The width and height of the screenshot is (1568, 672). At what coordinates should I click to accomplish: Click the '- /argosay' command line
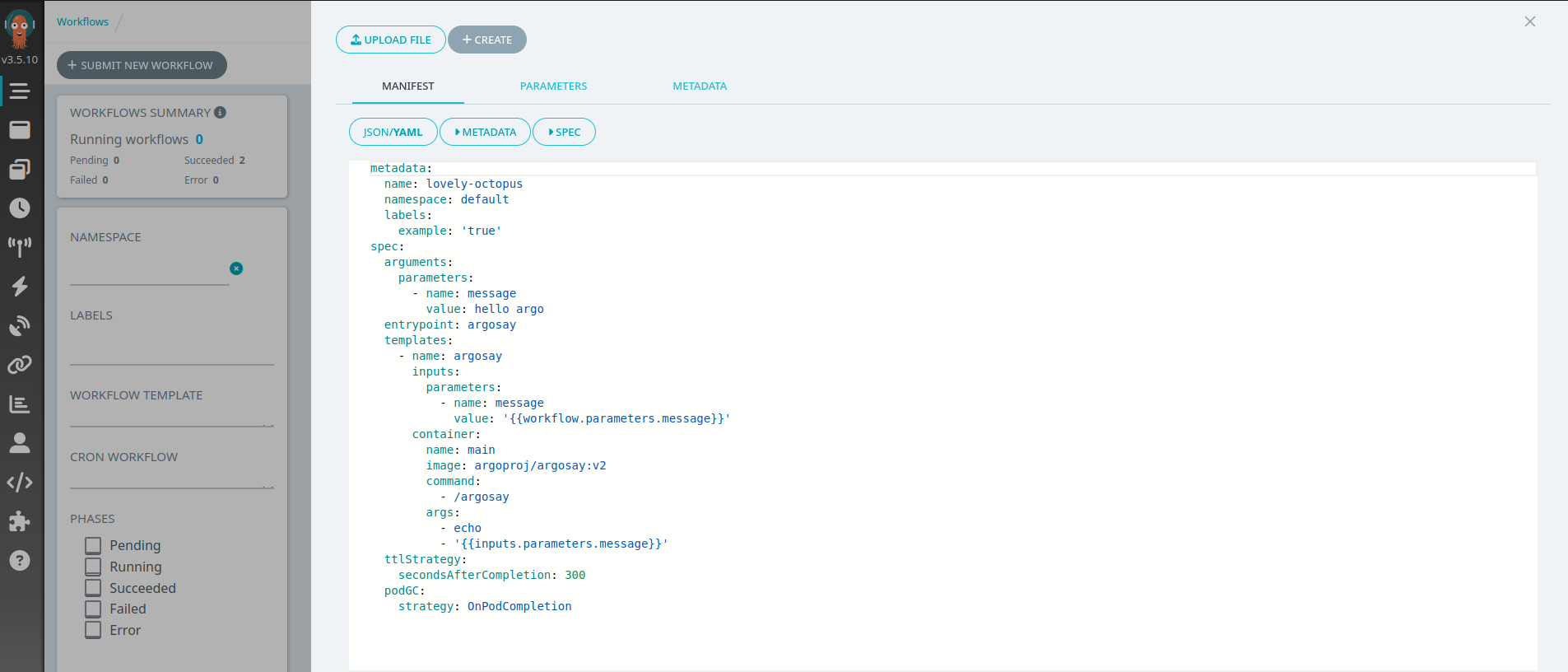point(475,497)
